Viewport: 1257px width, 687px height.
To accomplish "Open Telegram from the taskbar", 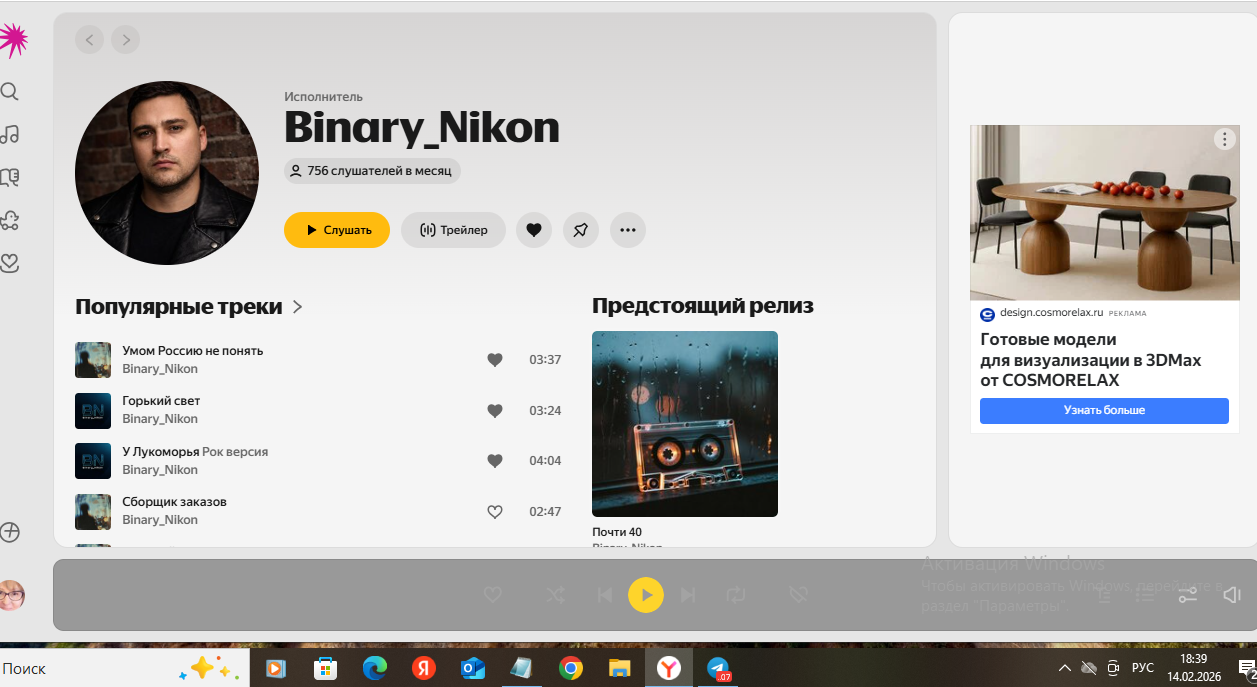I will coord(718,668).
